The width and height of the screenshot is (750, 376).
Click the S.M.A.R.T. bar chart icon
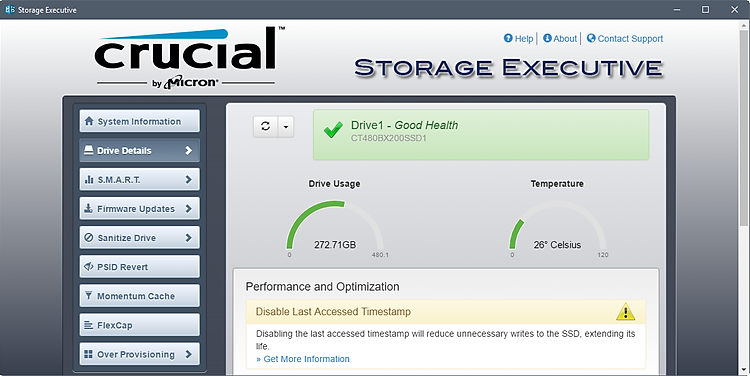tap(89, 179)
